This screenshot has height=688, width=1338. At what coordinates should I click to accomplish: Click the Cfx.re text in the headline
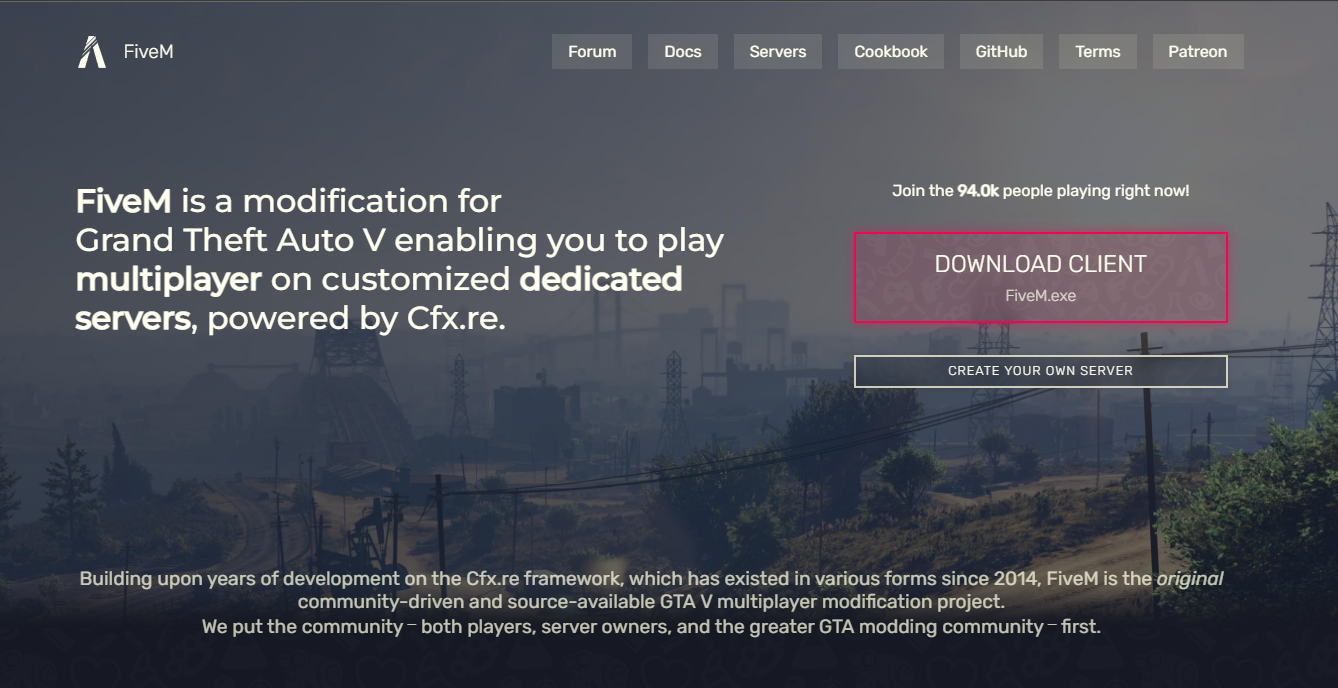pos(455,318)
